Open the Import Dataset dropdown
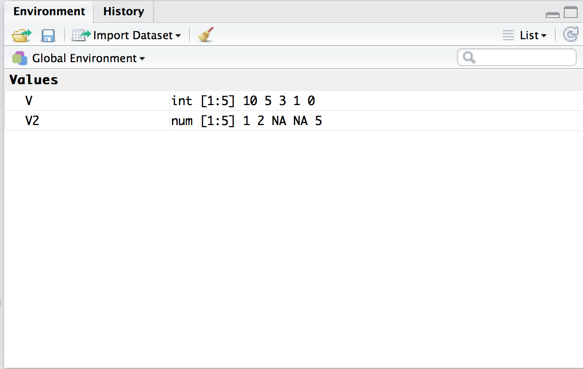Image resolution: width=583 pixels, height=369 pixels. (x=126, y=35)
